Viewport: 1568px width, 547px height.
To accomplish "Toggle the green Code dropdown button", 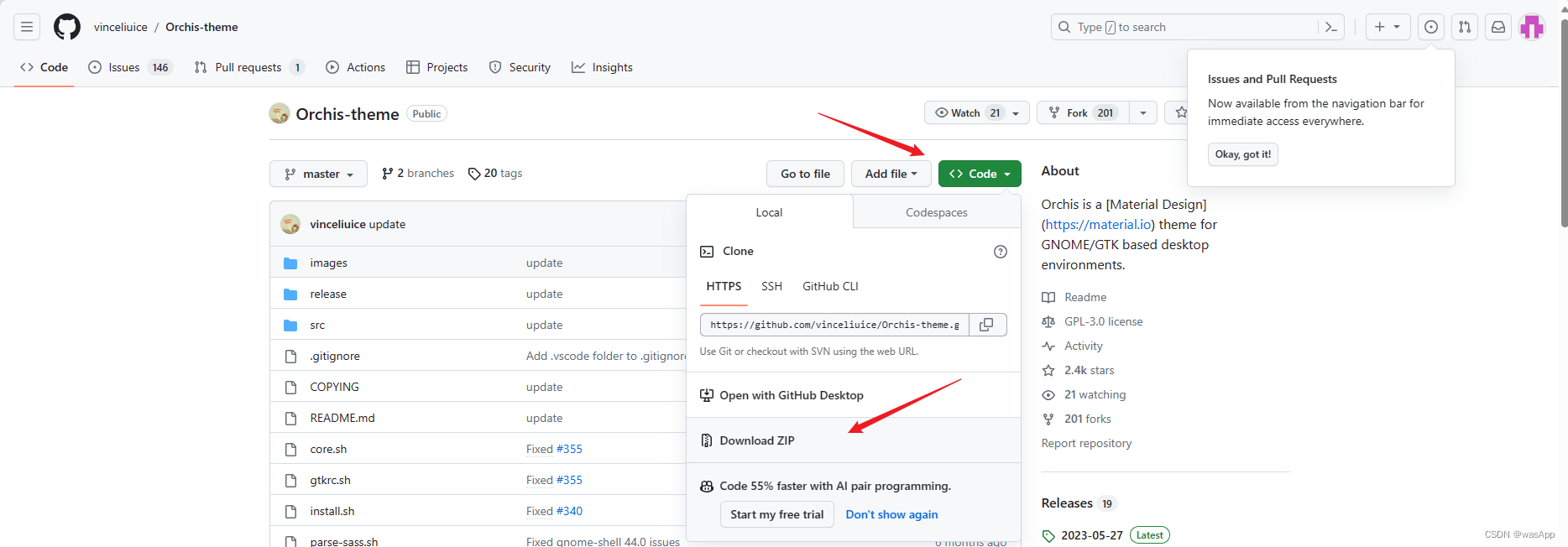I will tap(980, 174).
